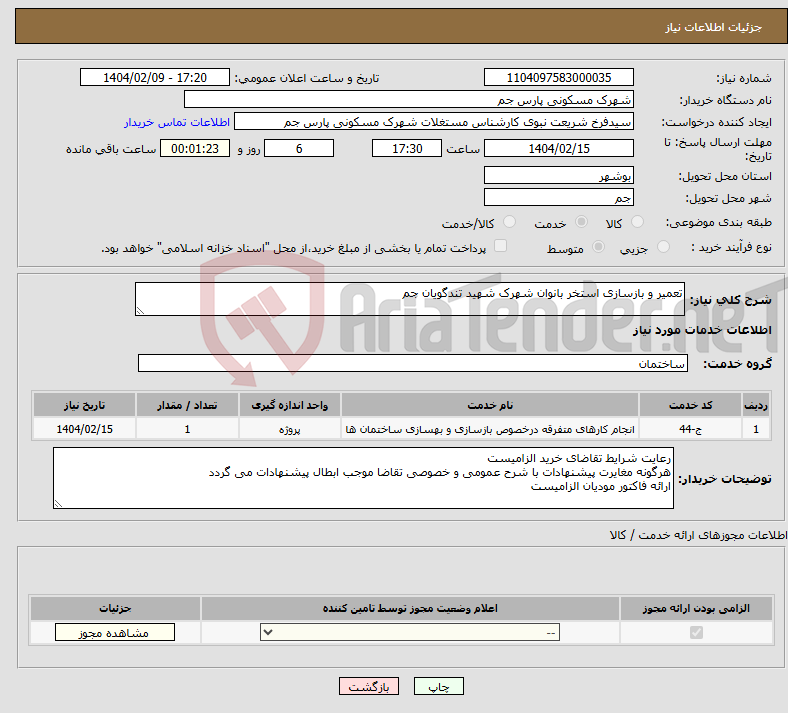The image size is (788, 713).
Task: Click the واحد اندازه گیری column header
Action: 289,405
